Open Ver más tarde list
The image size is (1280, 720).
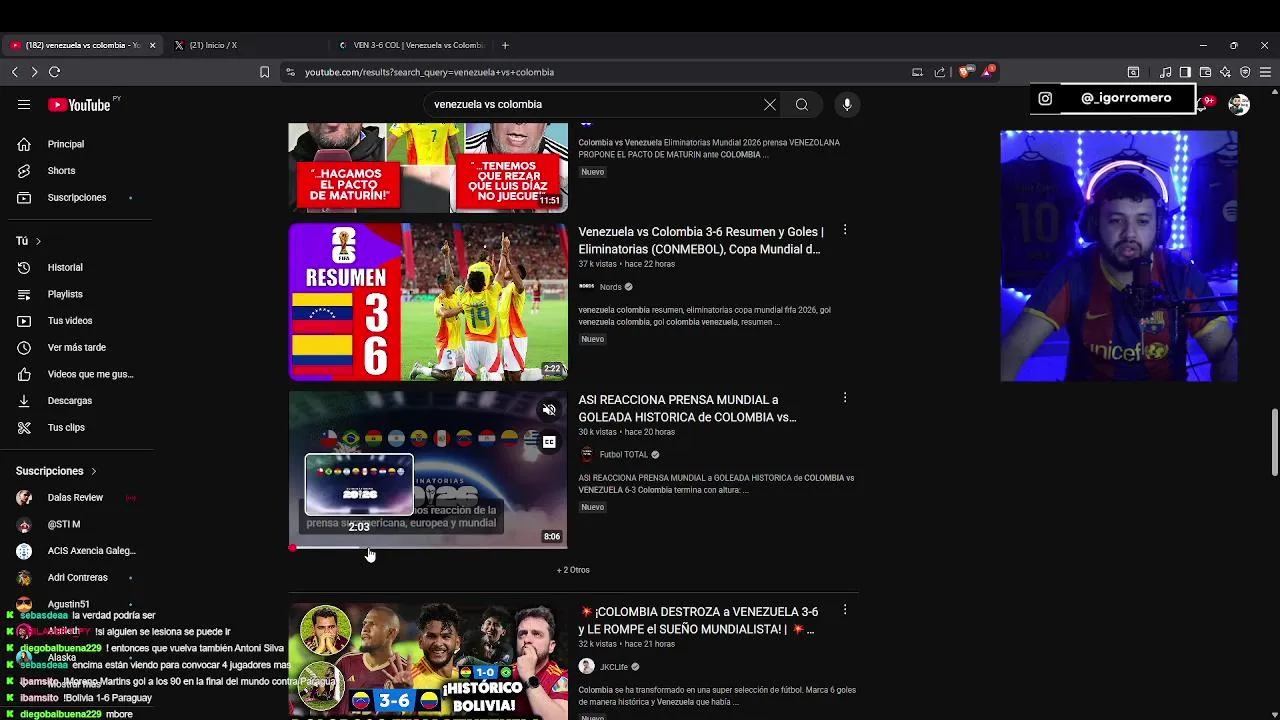click(77, 347)
